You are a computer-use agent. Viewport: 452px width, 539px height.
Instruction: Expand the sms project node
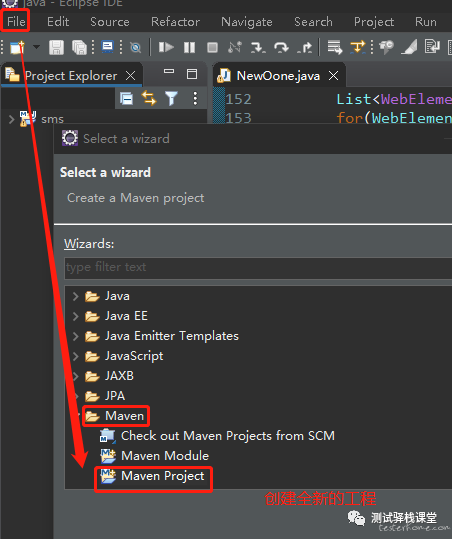tap(11, 119)
